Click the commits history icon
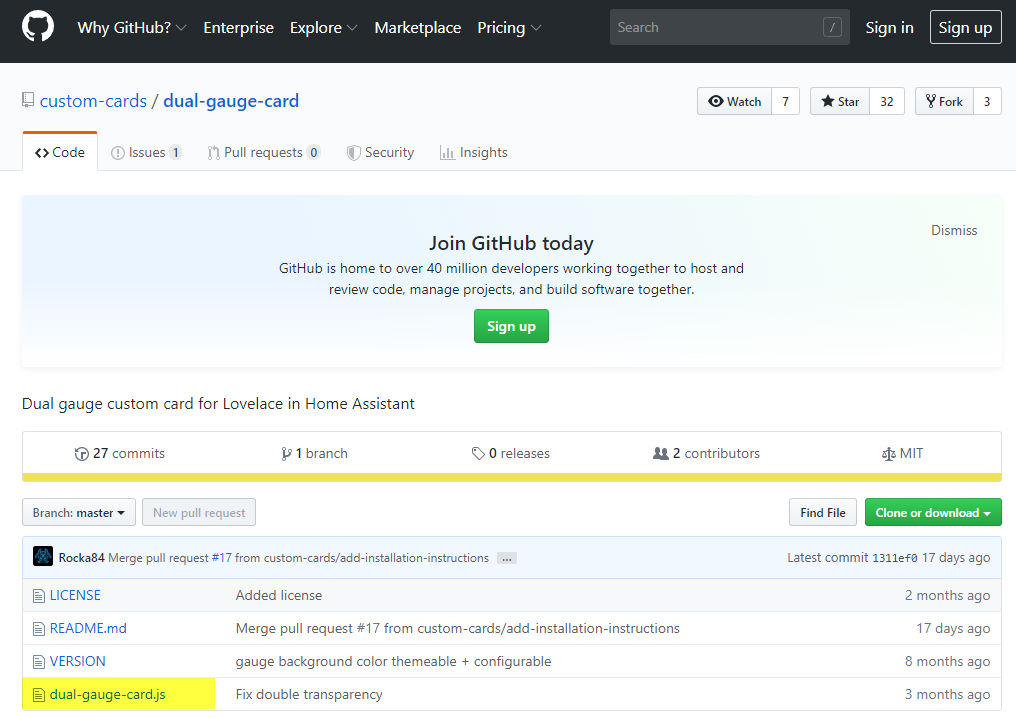This screenshot has height=718, width=1016. (82, 454)
